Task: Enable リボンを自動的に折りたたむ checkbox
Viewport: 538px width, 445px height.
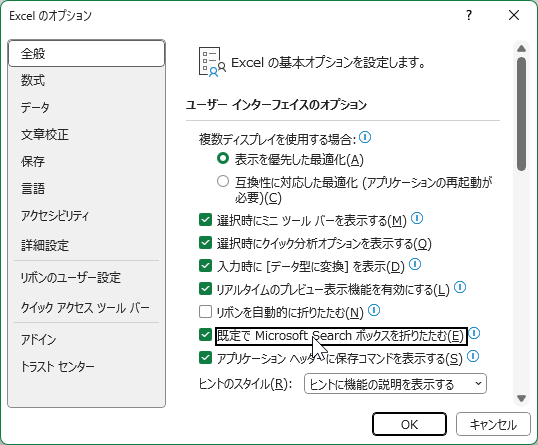Action: pyautogui.click(x=205, y=312)
